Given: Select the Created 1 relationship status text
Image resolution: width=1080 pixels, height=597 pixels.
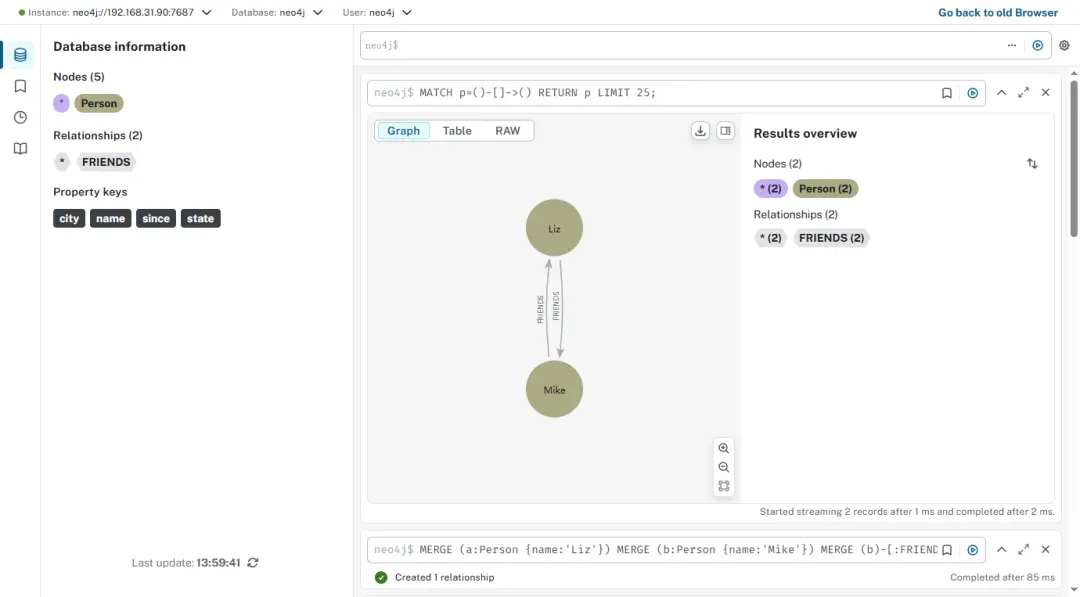Looking at the screenshot, I should pyautogui.click(x=444, y=578).
